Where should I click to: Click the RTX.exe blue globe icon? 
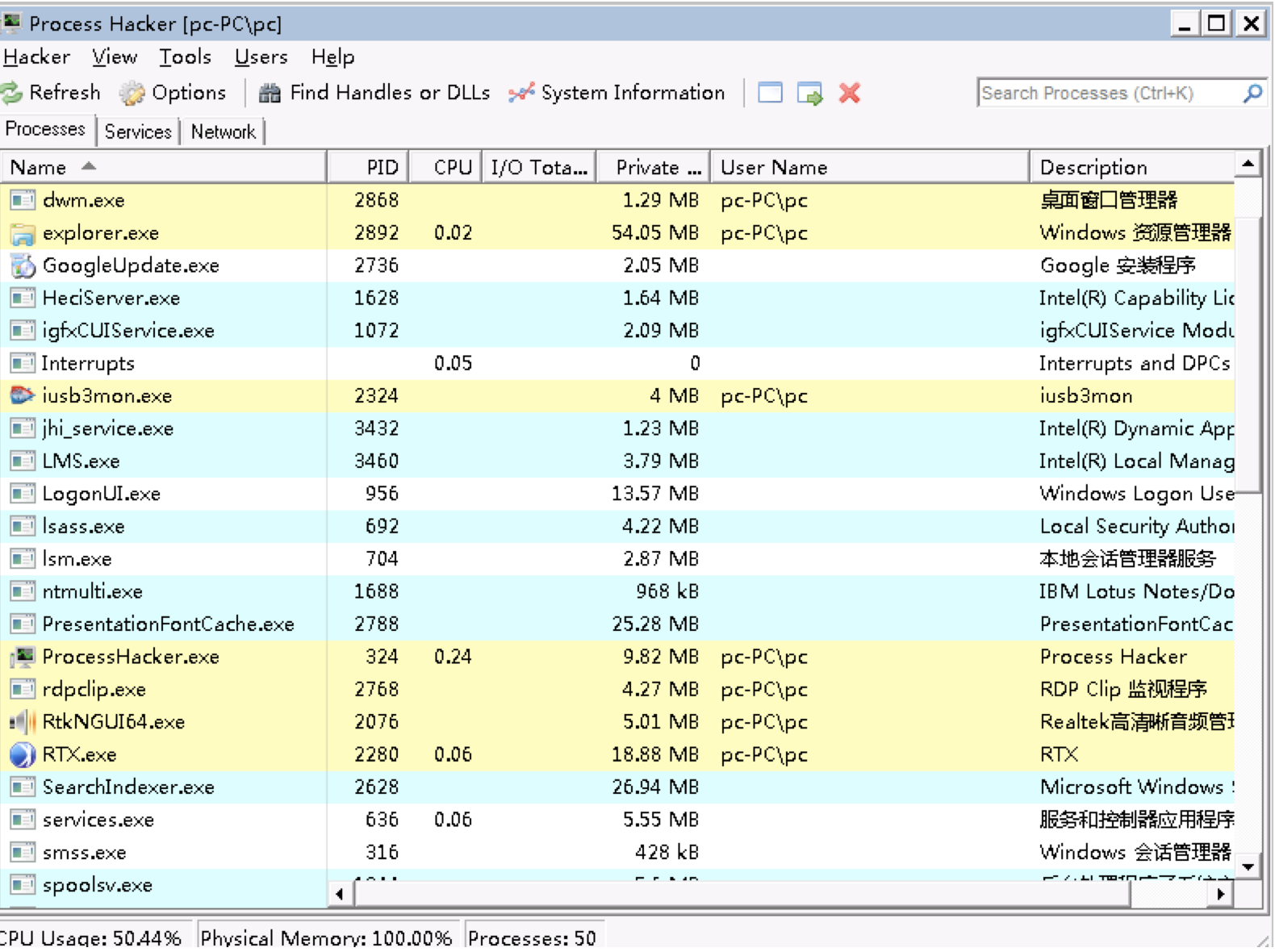click(23, 754)
